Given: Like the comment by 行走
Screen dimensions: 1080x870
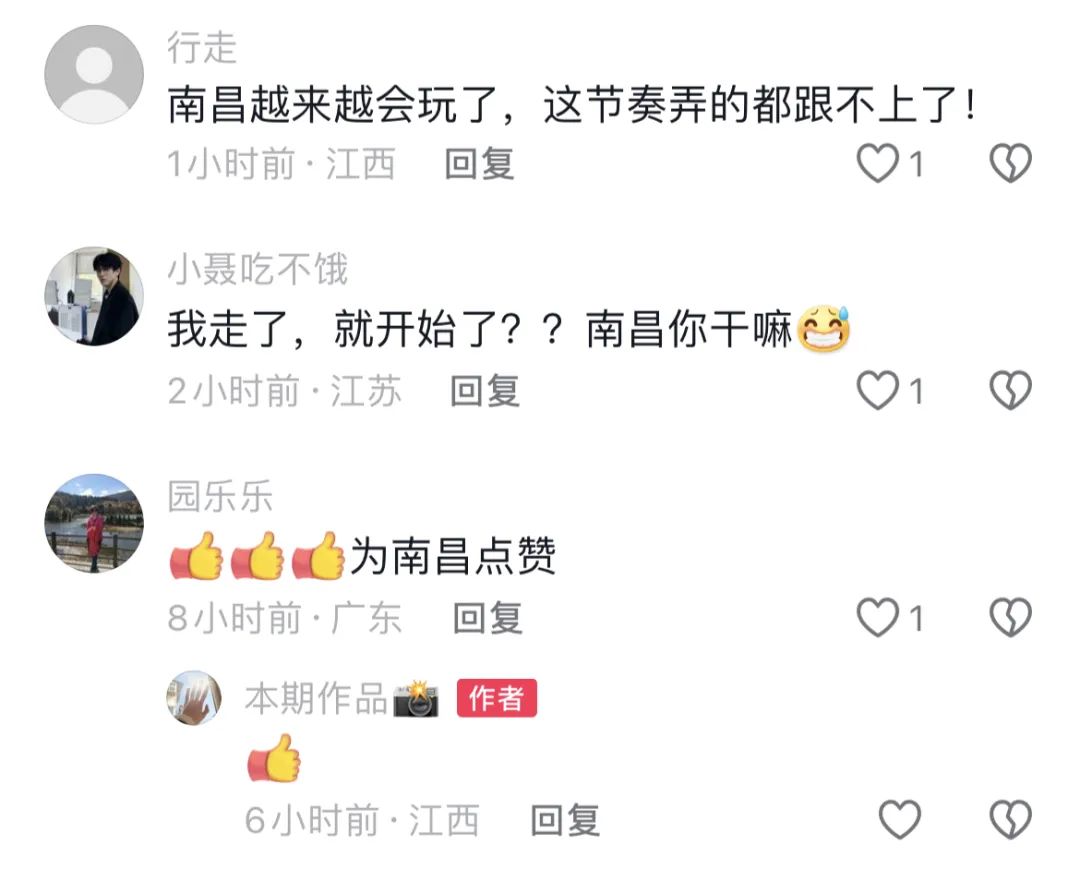Looking at the screenshot, I should (878, 163).
